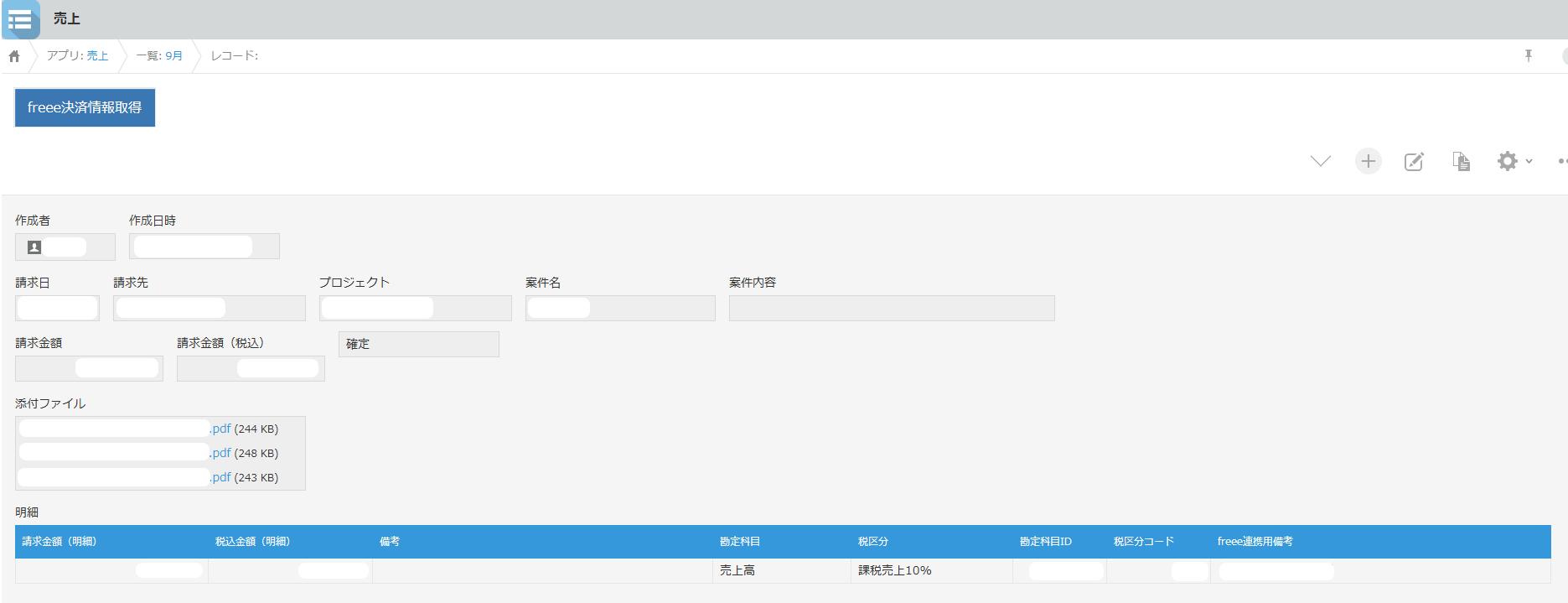Image resolution: width=1568 pixels, height=603 pixels.
Task: Select the 課税売上10% table cell
Action: (x=895, y=570)
